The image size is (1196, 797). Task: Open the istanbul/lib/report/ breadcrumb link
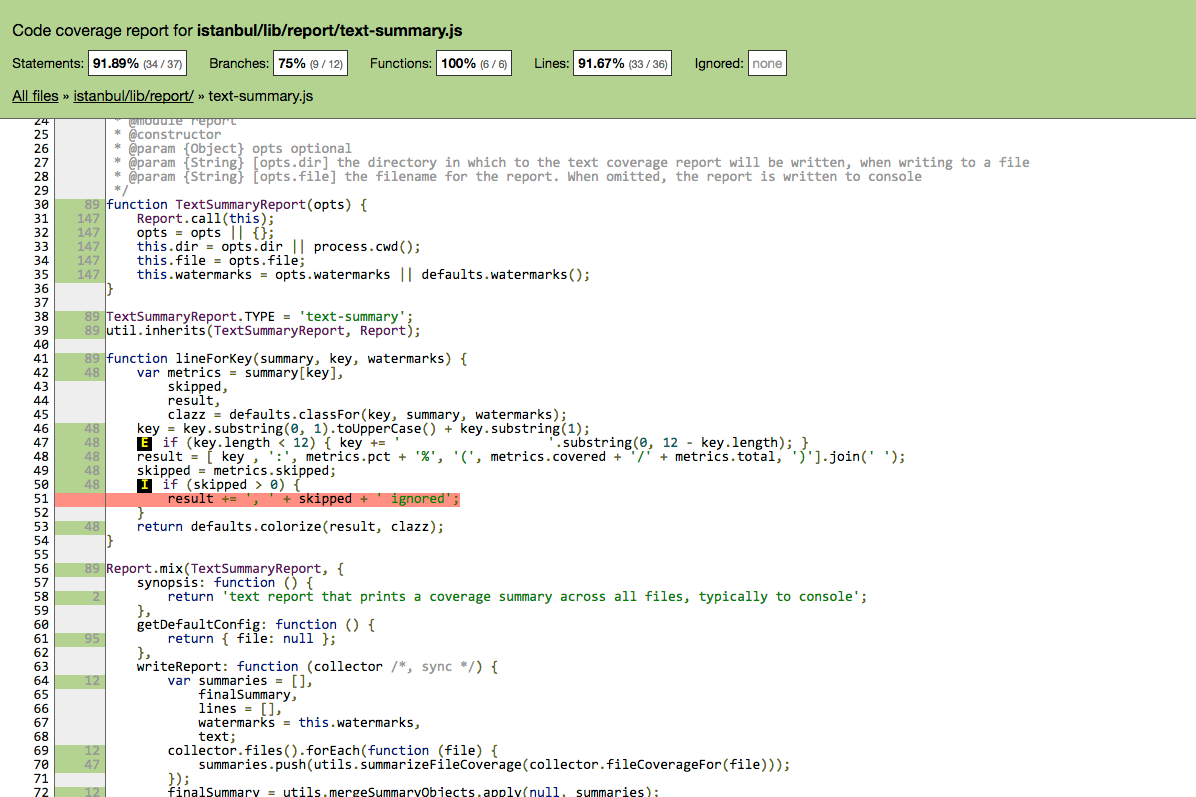133,96
